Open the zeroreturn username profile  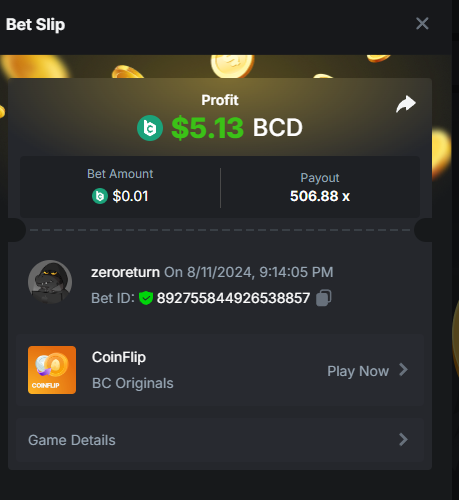125,272
